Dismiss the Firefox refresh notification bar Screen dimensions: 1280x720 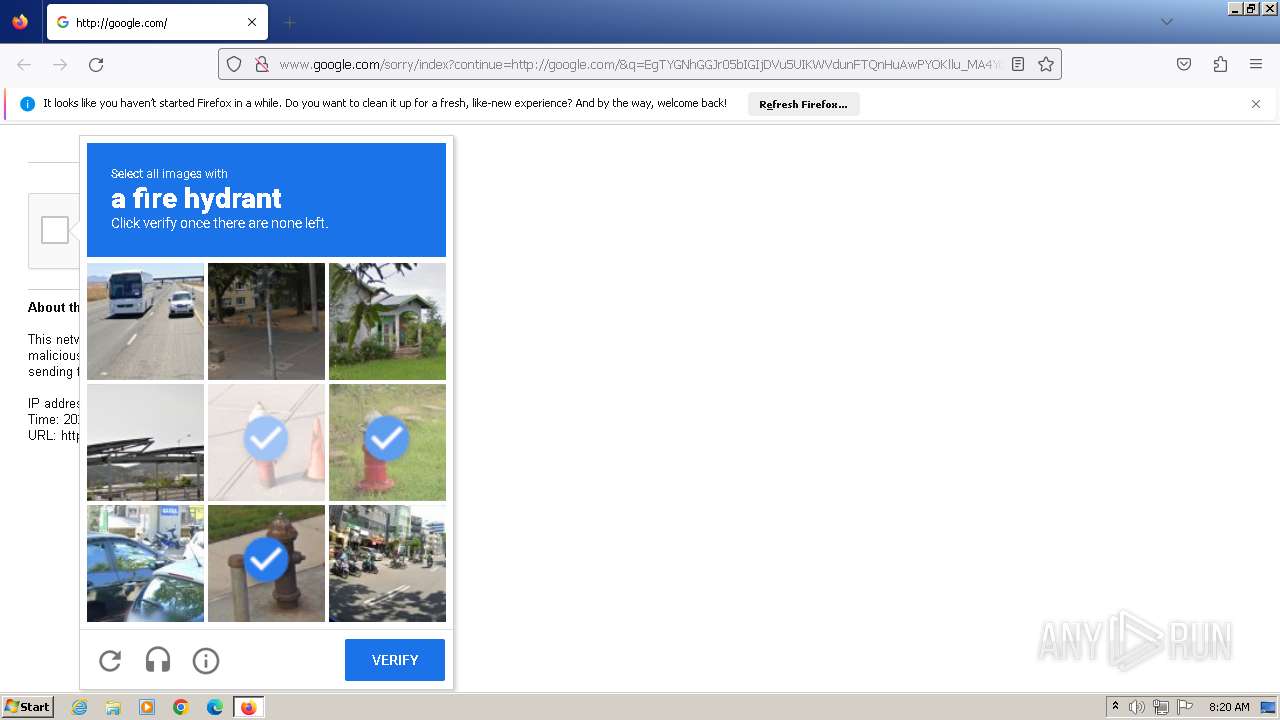[x=1256, y=104]
